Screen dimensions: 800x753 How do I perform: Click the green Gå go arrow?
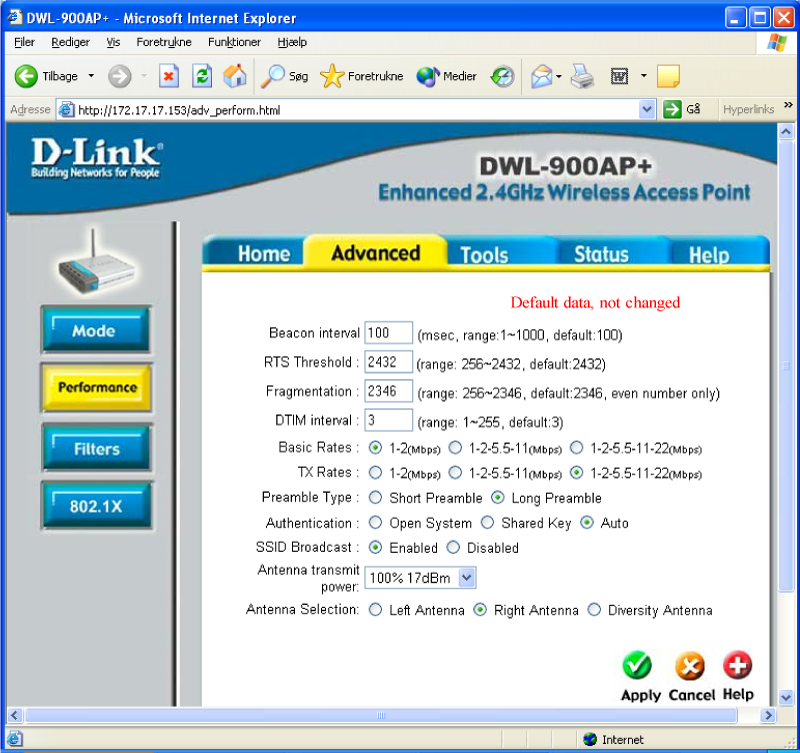pos(672,109)
